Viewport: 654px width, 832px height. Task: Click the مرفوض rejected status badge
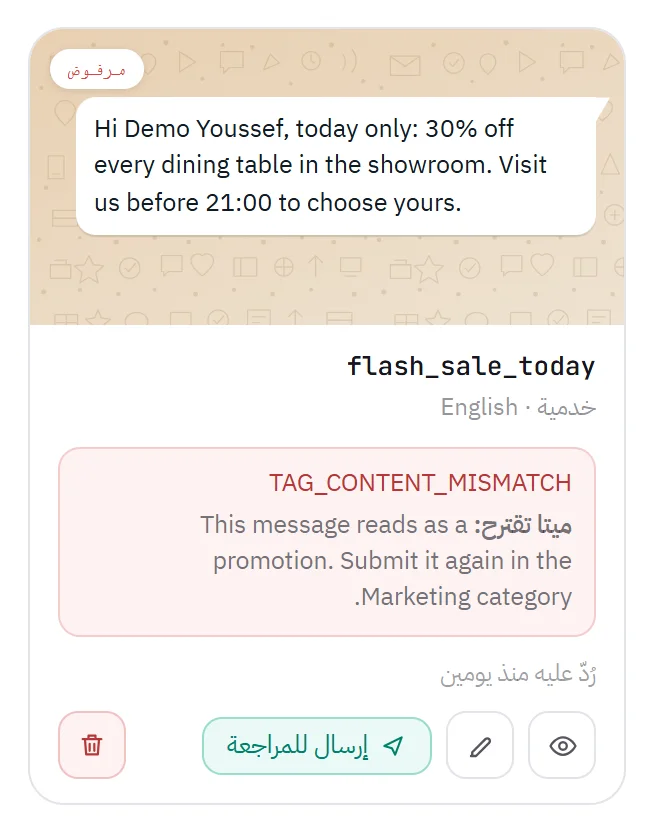click(97, 69)
